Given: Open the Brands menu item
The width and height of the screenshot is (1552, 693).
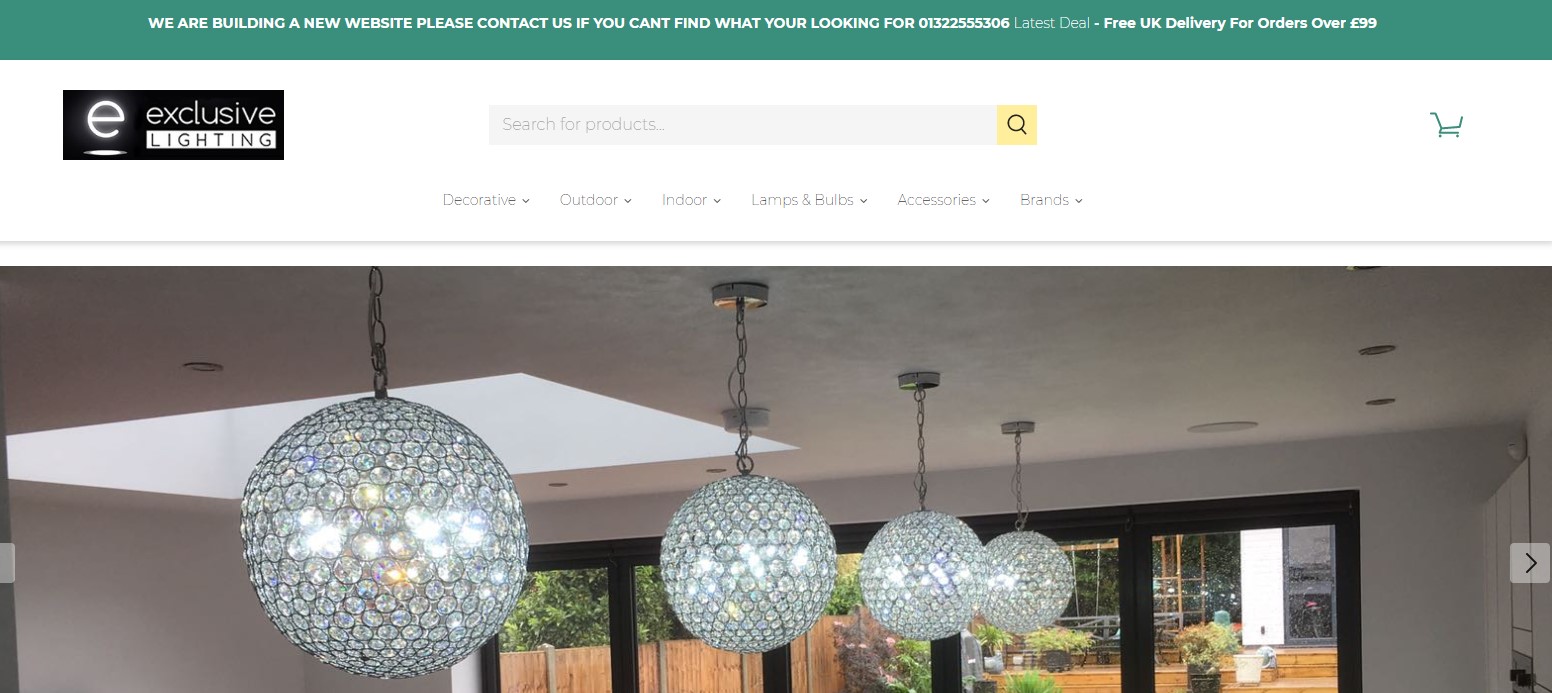Looking at the screenshot, I should tap(1044, 200).
